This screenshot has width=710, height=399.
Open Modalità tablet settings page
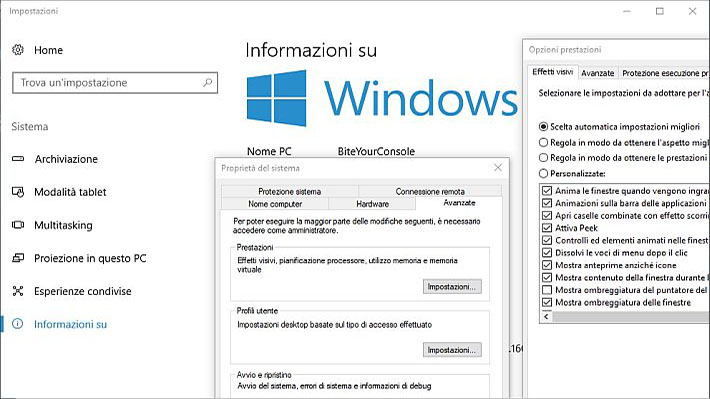tap(70, 192)
